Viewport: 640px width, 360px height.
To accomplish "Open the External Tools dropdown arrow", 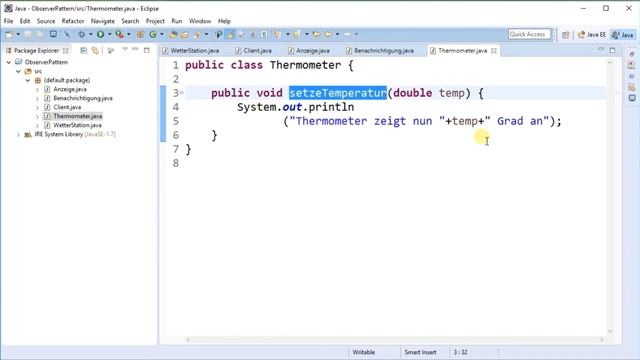I will 129,35.
